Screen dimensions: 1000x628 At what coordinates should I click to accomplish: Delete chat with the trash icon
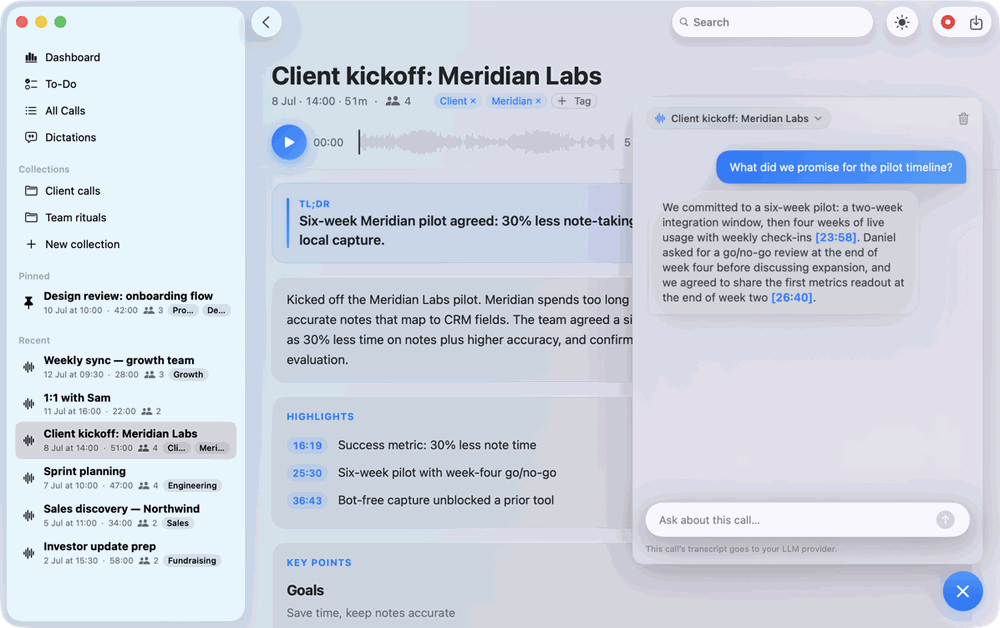point(964,119)
